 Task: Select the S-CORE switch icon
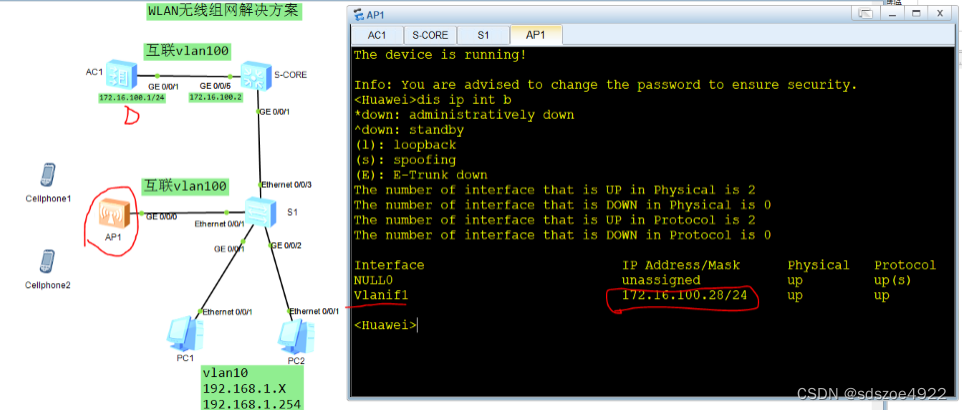(x=256, y=74)
